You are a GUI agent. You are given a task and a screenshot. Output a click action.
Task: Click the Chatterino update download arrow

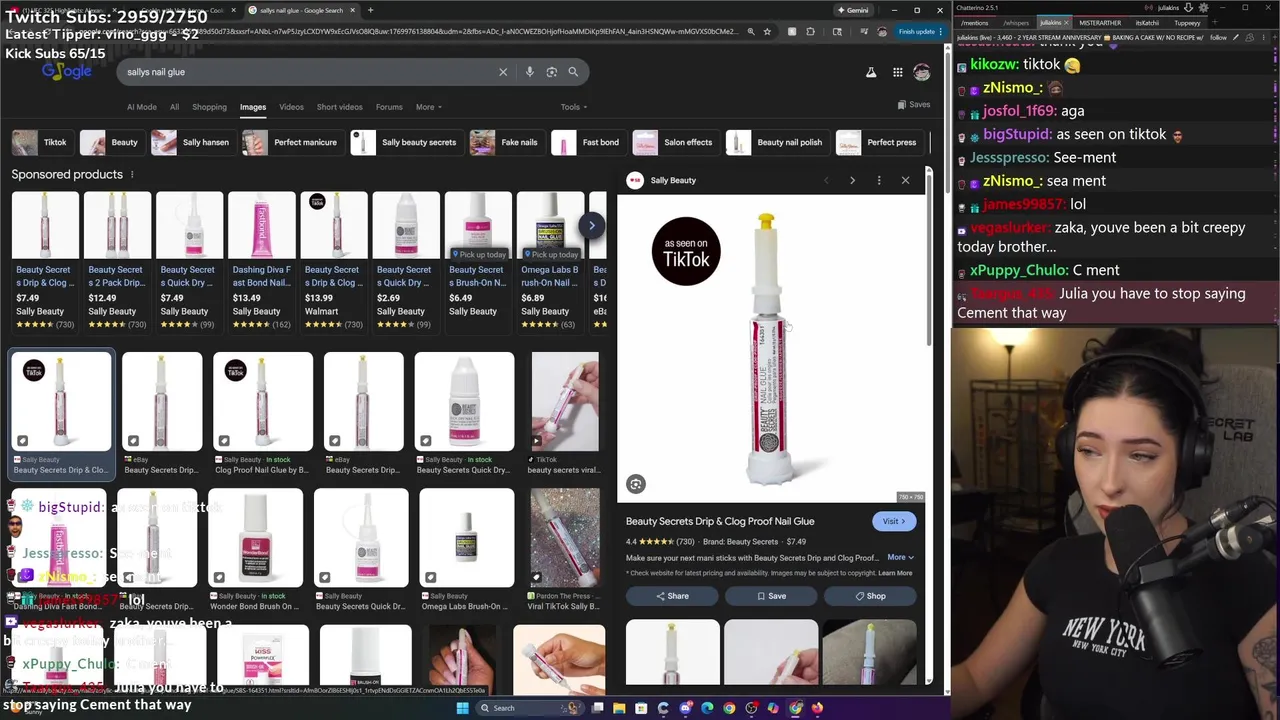tap(1188, 8)
